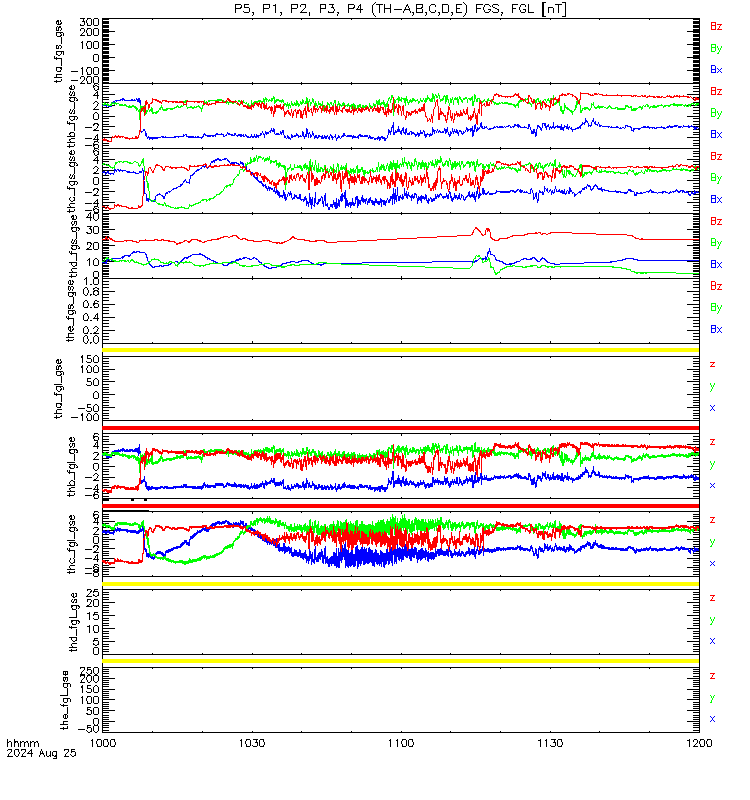The image size is (750, 800).
Task: Click the 40 tick of thd_fgs_gse axis
Action: pyautogui.click(x=92, y=217)
